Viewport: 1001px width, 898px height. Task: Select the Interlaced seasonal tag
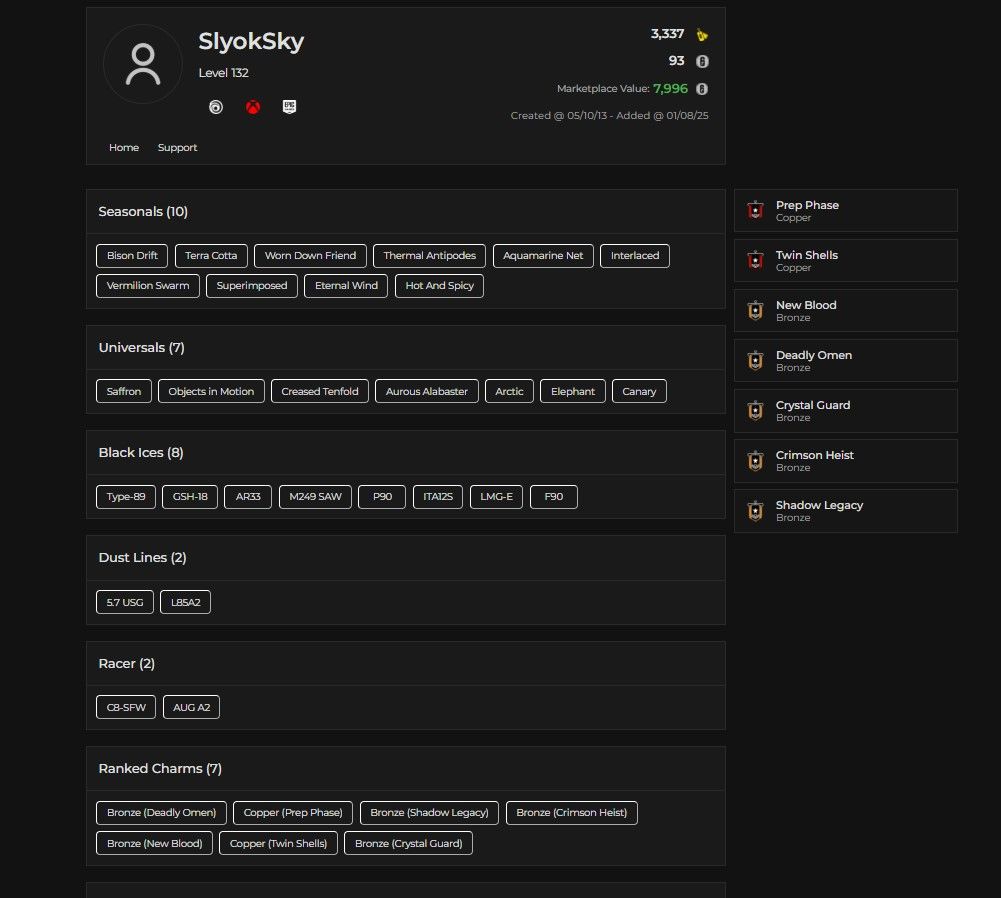(635, 255)
